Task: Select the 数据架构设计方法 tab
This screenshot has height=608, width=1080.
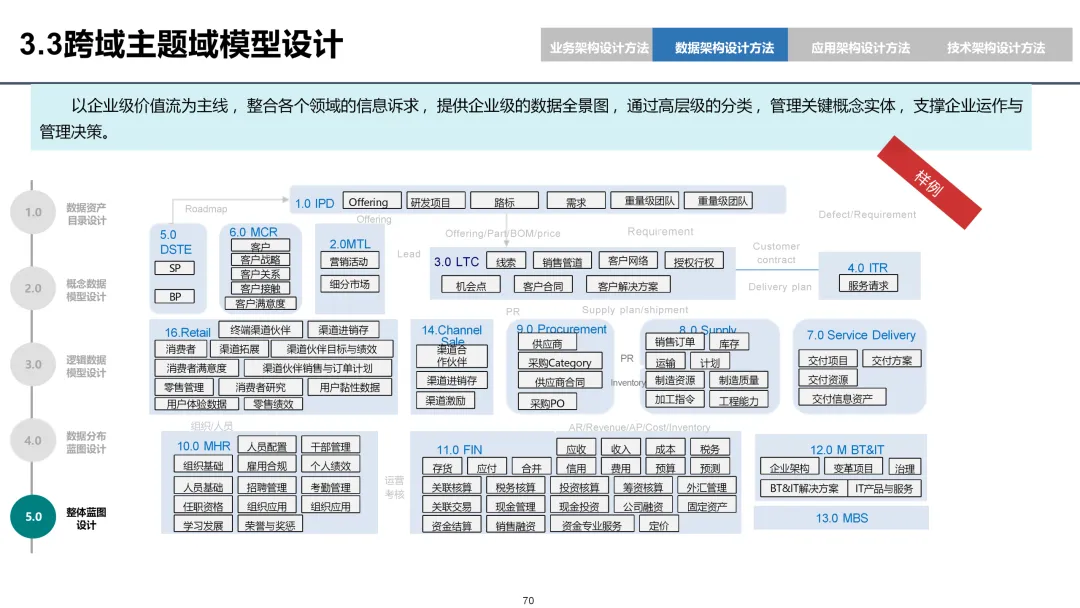Action: 720,45
